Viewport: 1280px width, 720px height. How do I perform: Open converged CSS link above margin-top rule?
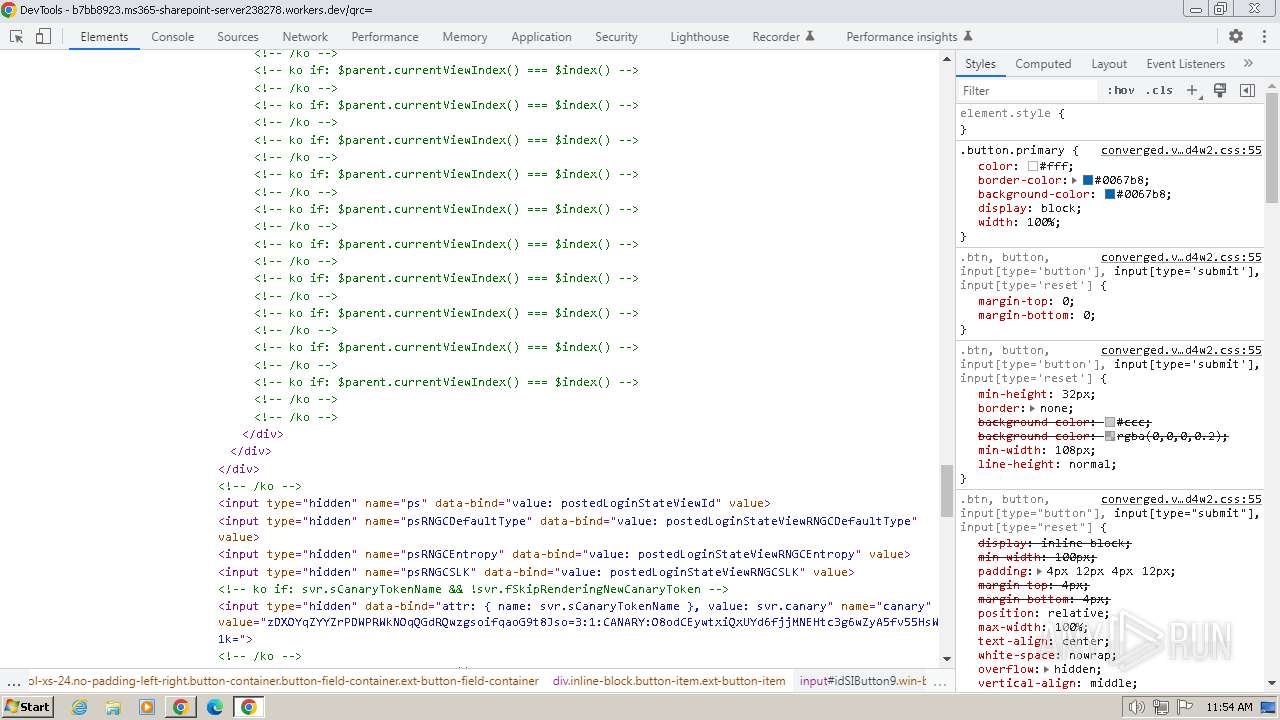coord(1181,257)
